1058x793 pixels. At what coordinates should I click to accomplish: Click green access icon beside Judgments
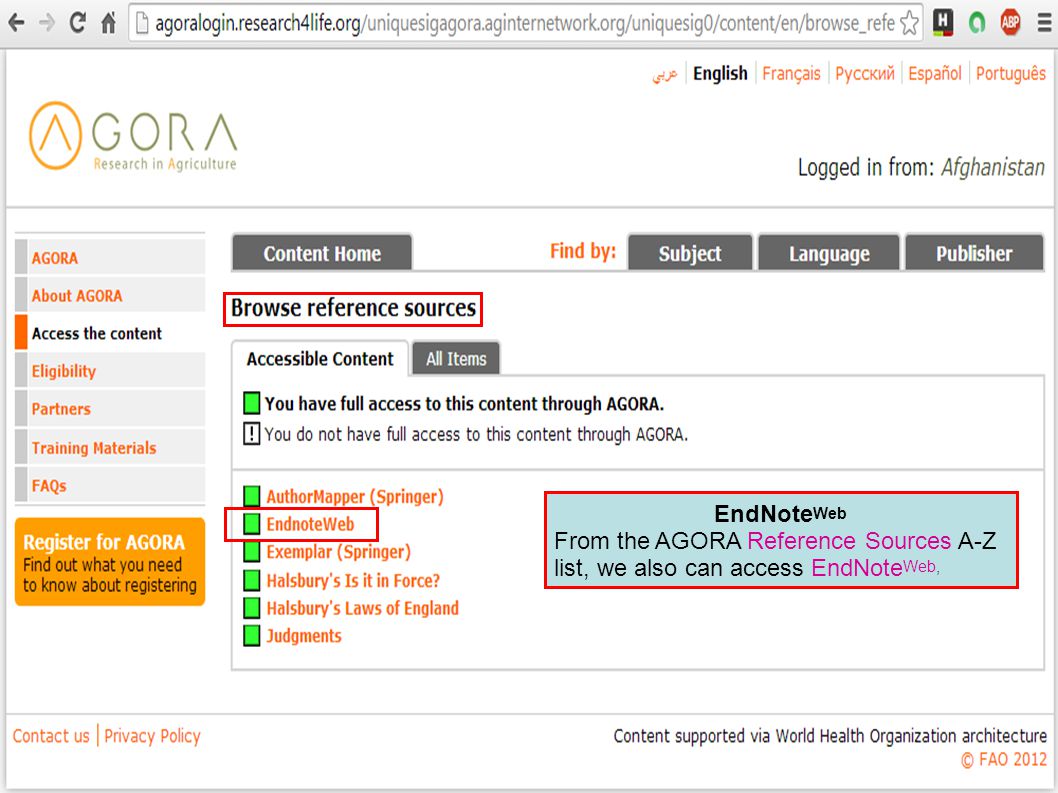(x=252, y=636)
